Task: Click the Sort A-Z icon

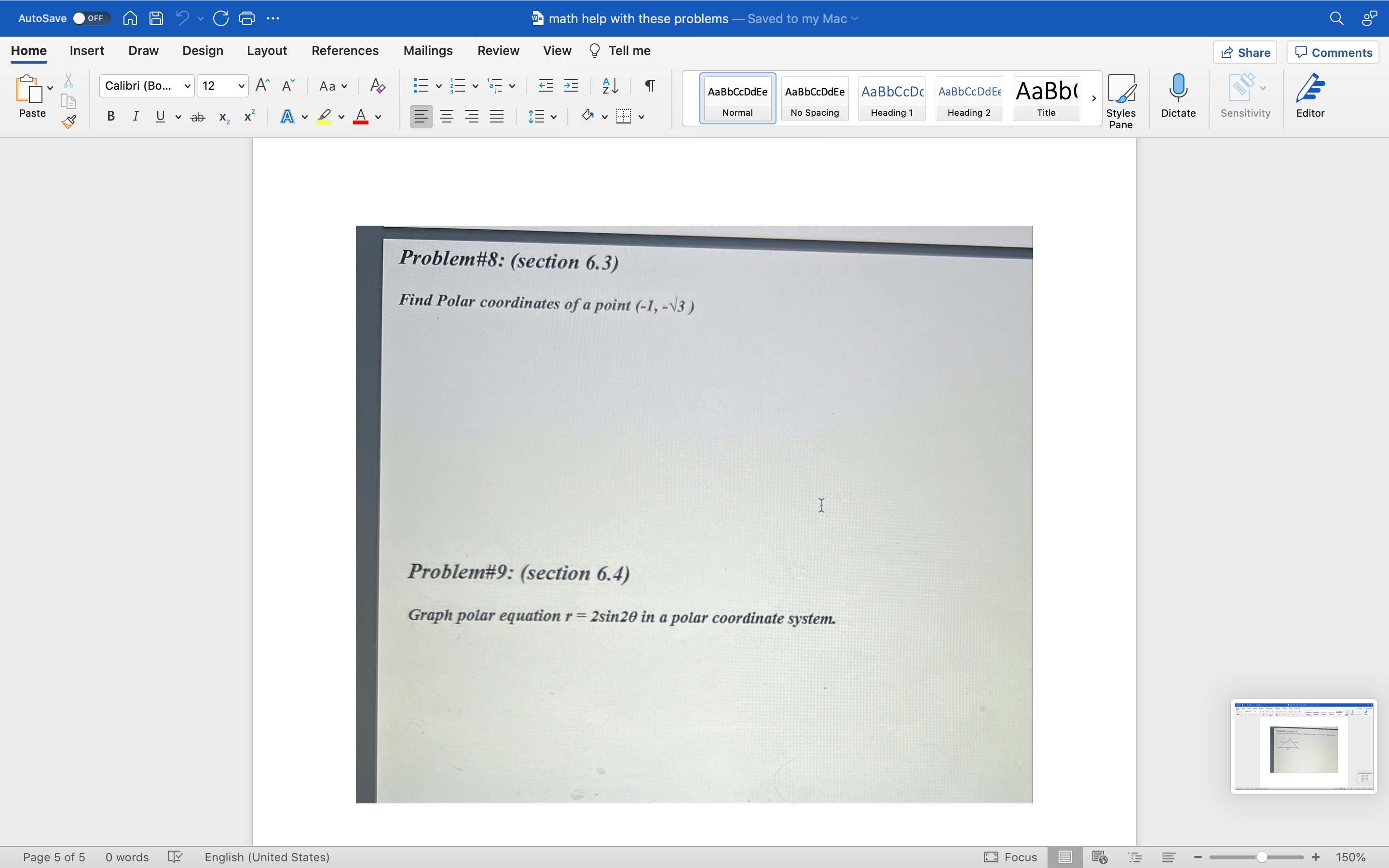Action: tap(610, 86)
